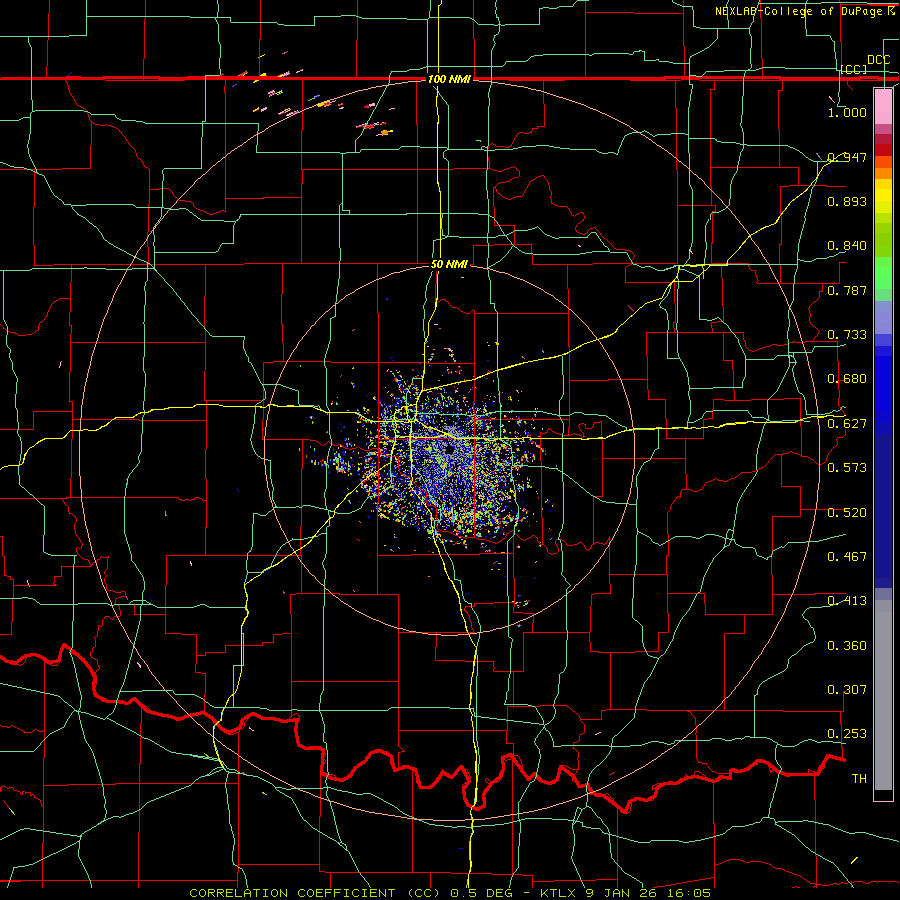Click the 0.307 scale value
The width and height of the screenshot is (900, 900).
tap(847, 690)
